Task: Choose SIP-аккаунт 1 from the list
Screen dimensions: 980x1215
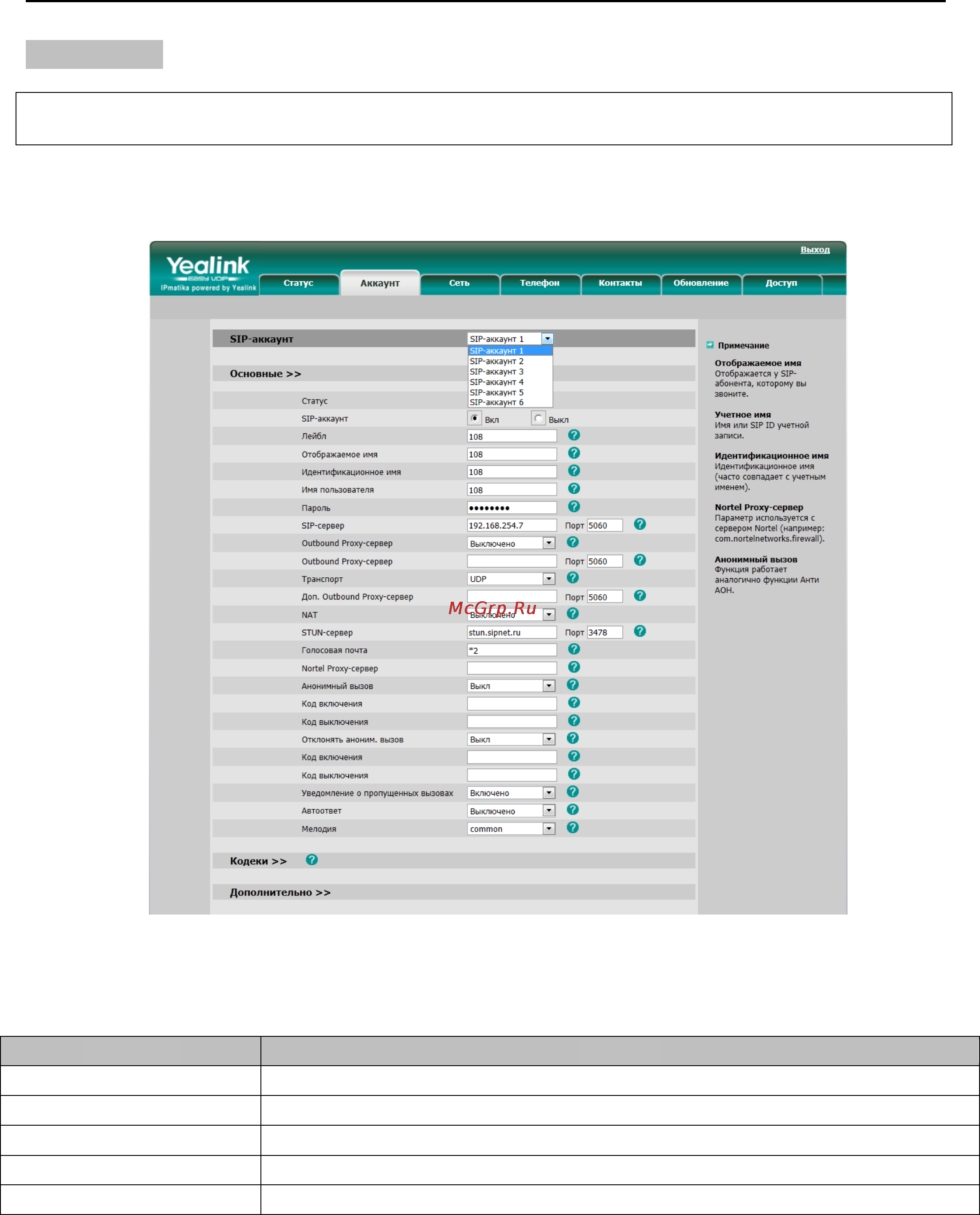Action: pyautogui.click(x=510, y=351)
